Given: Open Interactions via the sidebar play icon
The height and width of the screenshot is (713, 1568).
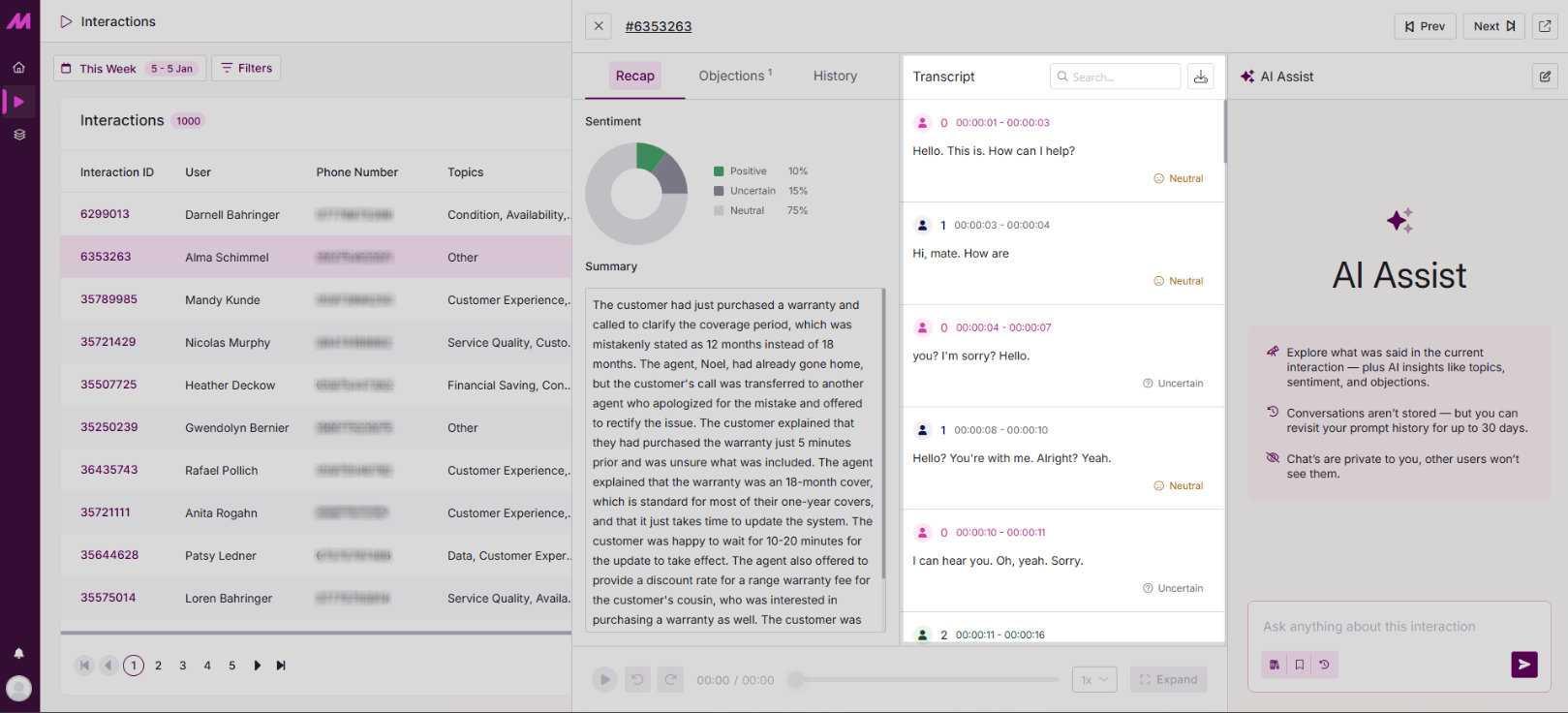Looking at the screenshot, I should click(x=18, y=102).
